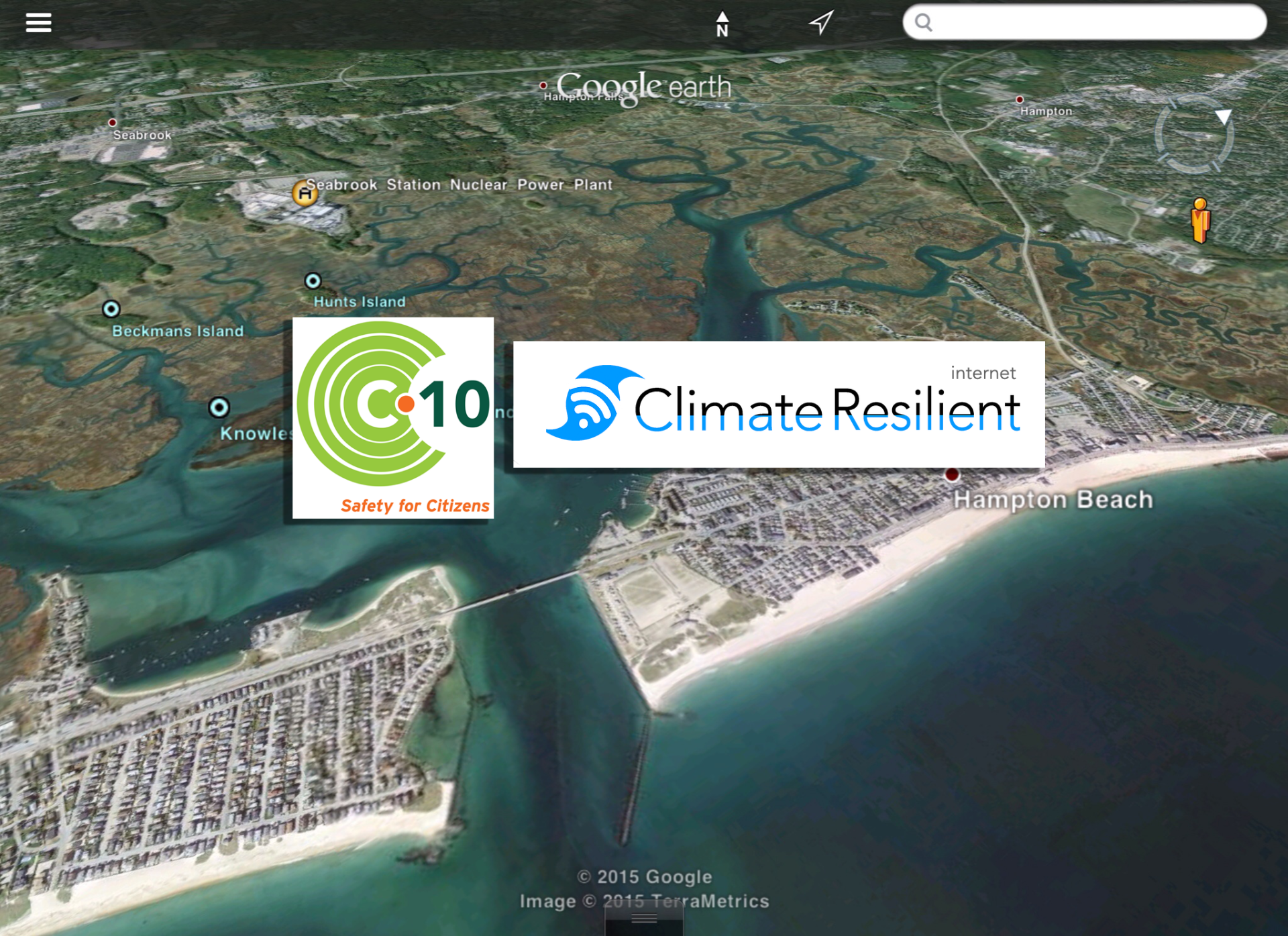The height and width of the screenshot is (936, 1288).
Task: Tap the north compass indicator
Action: pos(722,24)
